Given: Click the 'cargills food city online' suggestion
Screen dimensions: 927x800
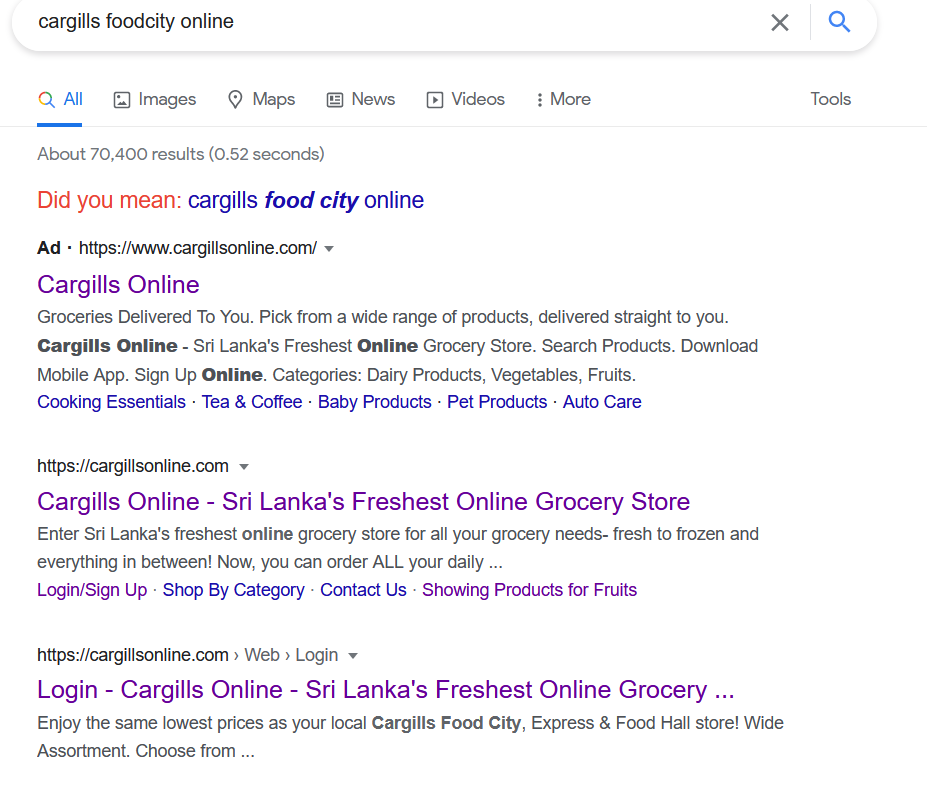Looking at the screenshot, I should point(306,200).
